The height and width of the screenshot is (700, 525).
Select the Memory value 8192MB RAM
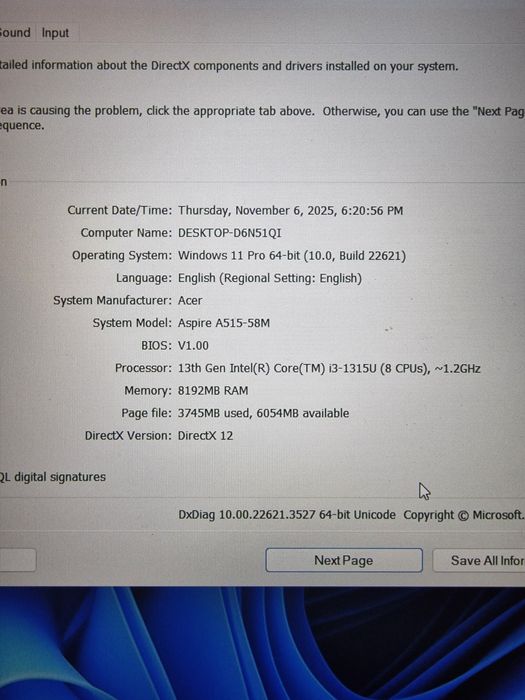(213, 391)
